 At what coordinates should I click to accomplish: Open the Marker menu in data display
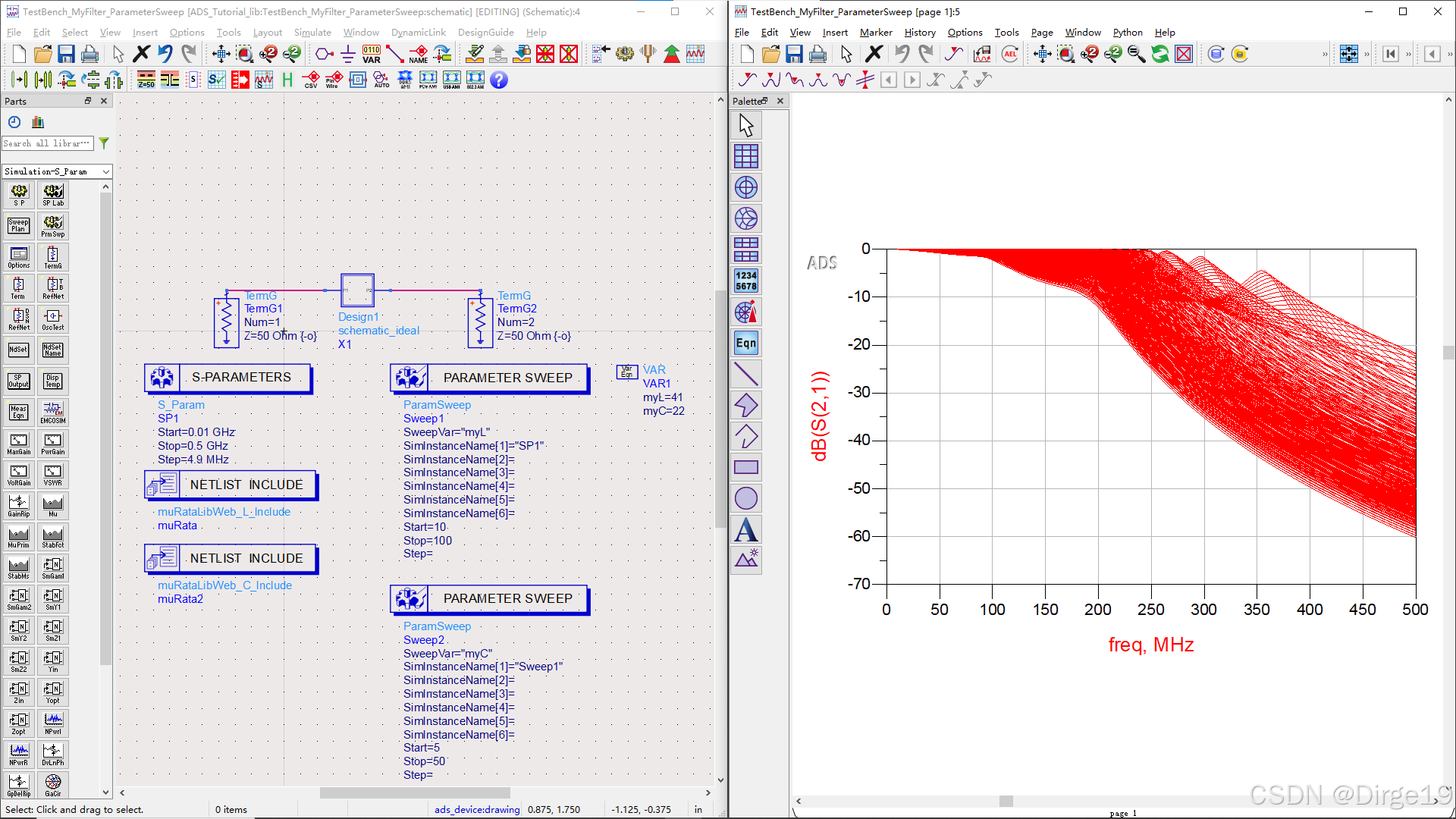tap(875, 33)
